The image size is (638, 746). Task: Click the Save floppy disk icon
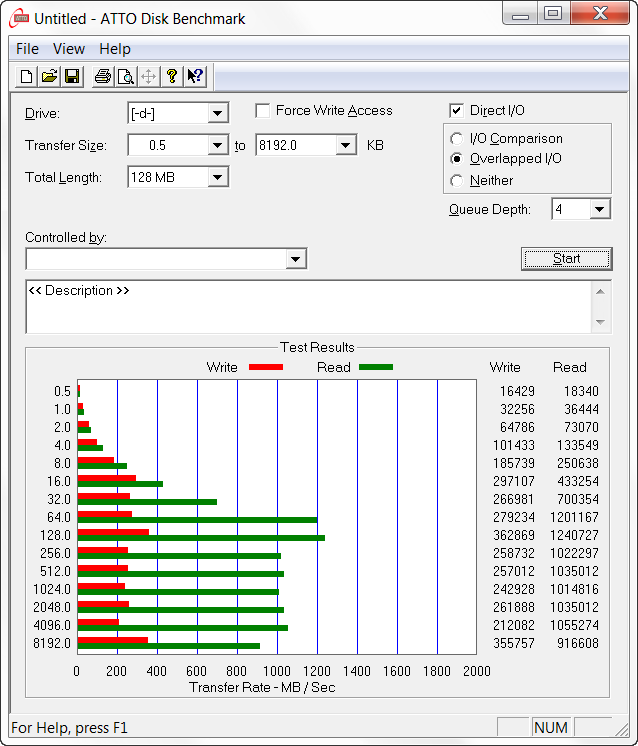(72, 76)
